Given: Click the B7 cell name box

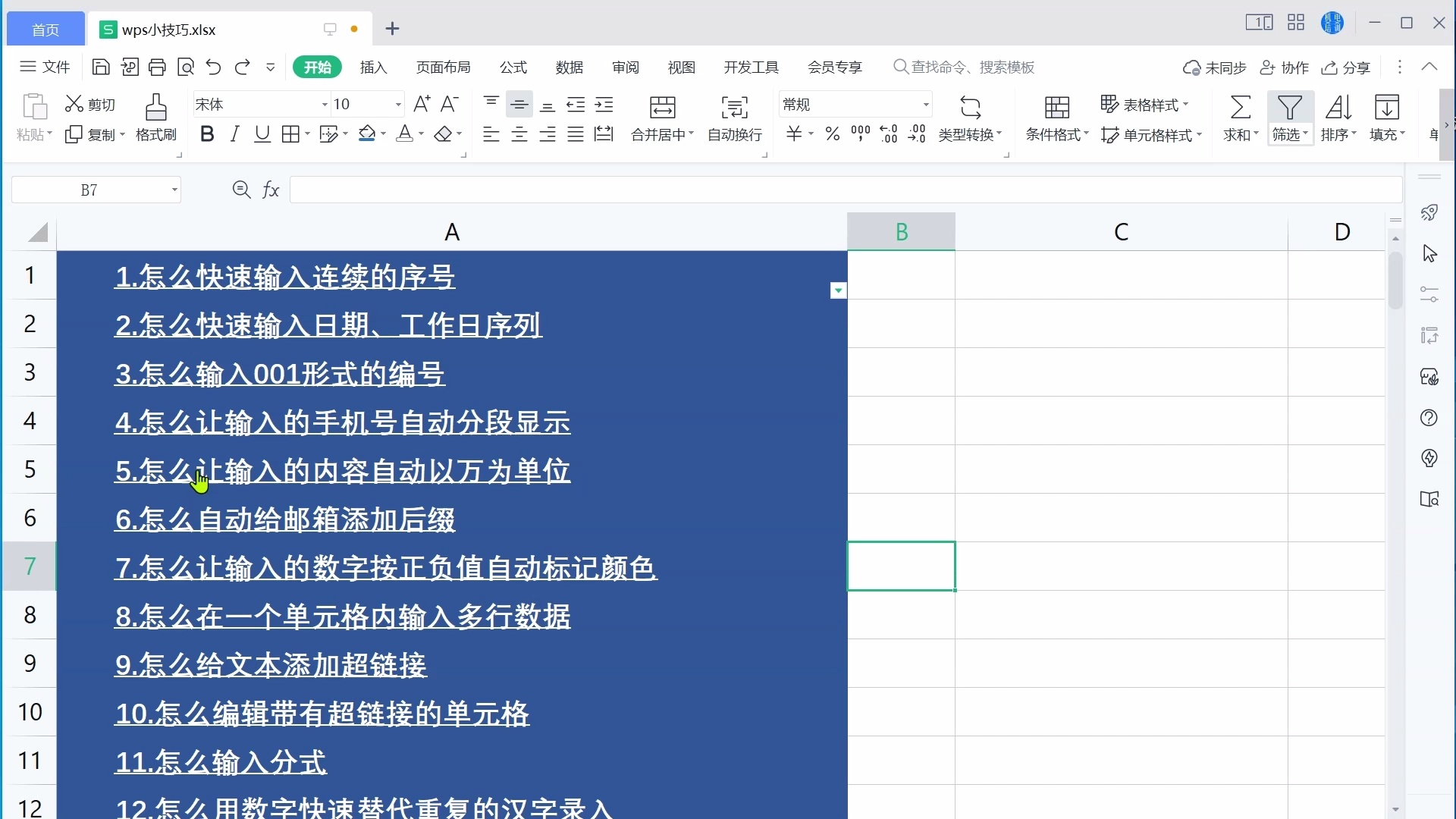Looking at the screenshot, I should 89,190.
